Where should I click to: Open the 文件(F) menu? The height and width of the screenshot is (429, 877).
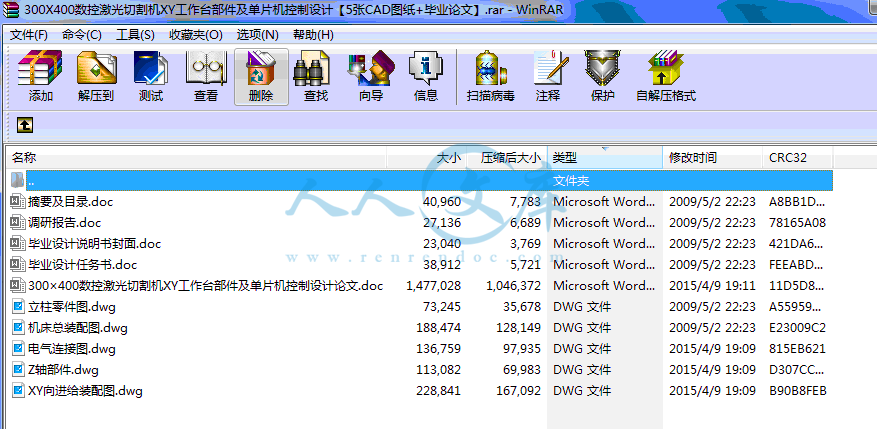(x=29, y=35)
